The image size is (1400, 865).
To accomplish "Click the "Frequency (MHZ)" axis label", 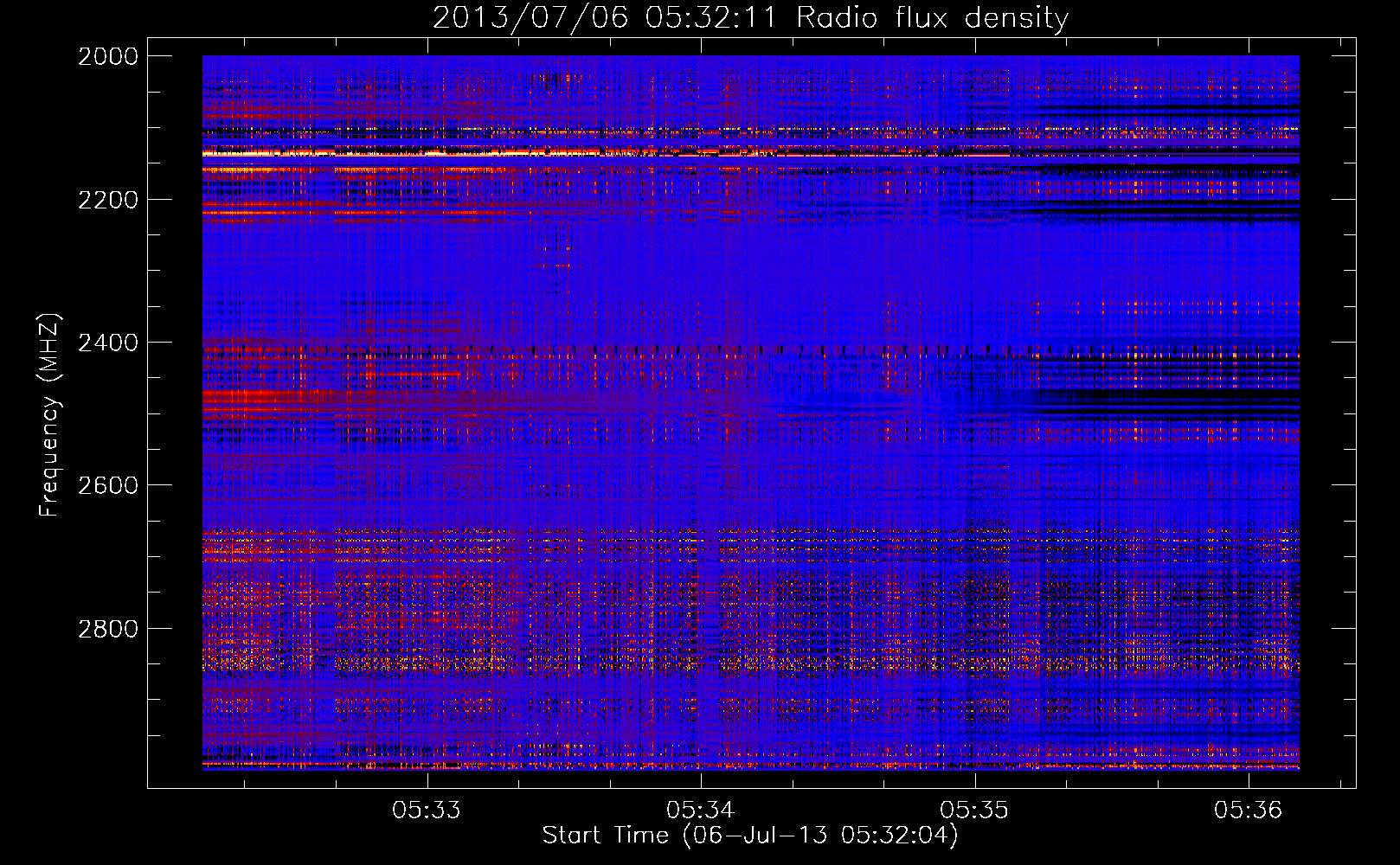I will pyautogui.click(x=48, y=415).
